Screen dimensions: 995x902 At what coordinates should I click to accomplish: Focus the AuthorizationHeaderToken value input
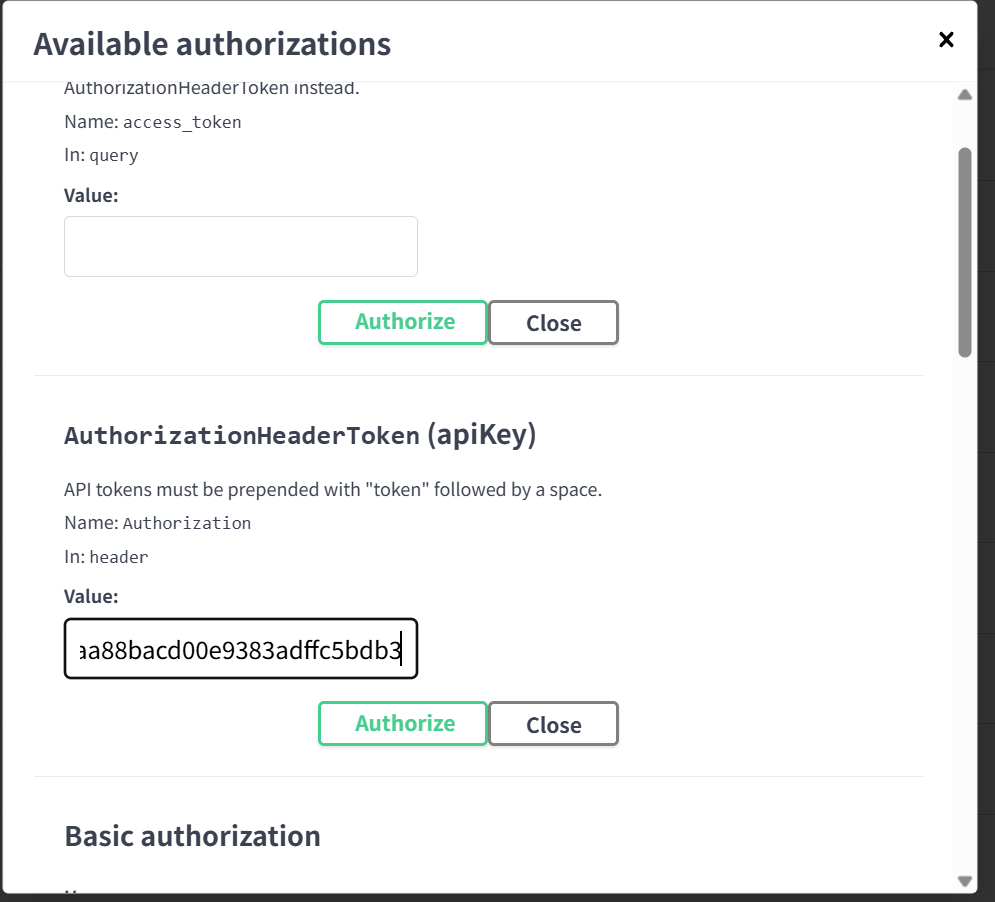(240, 649)
